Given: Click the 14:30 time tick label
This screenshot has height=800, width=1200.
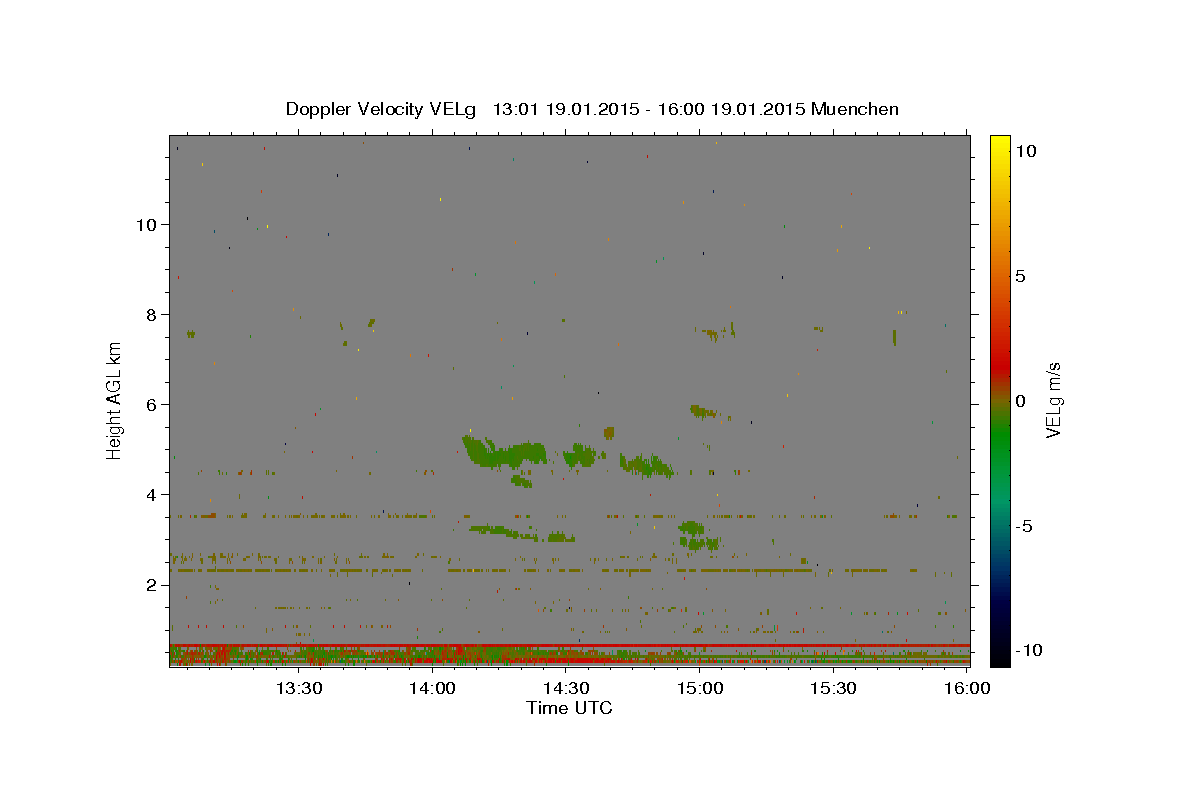Looking at the screenshot, I should [x=566, y=688].
